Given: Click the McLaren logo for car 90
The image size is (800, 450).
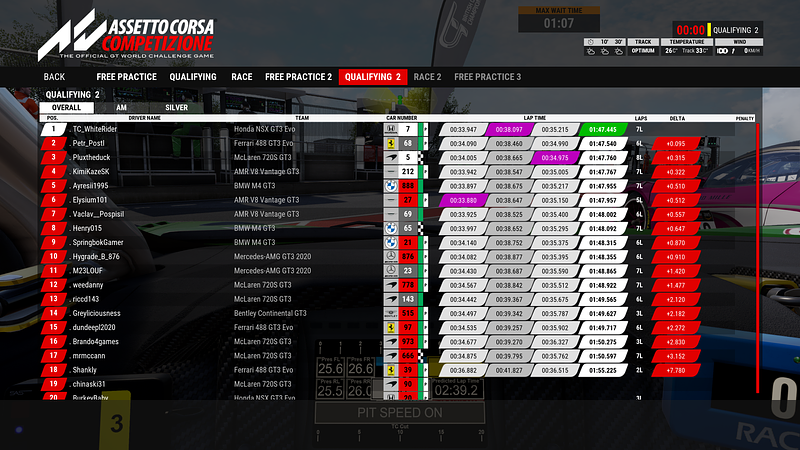Looking at the screenshot, I should [x=390, y=384].
